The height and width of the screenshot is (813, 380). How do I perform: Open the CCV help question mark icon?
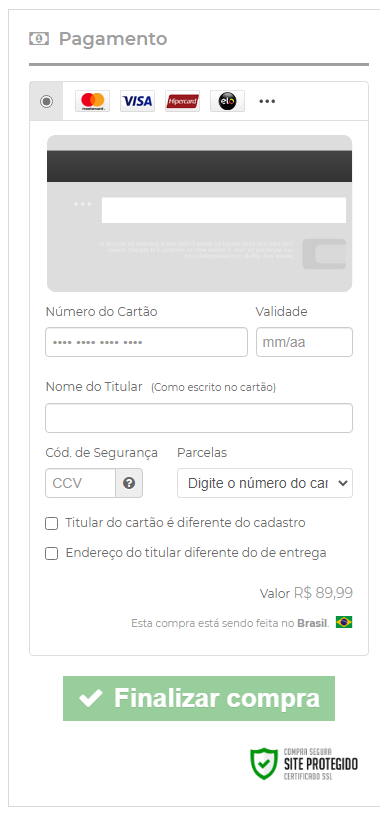click(x=129, y=483)
